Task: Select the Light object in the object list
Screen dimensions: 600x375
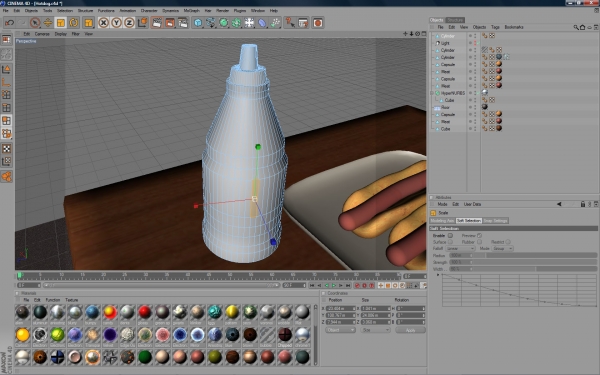Action: 445,43
